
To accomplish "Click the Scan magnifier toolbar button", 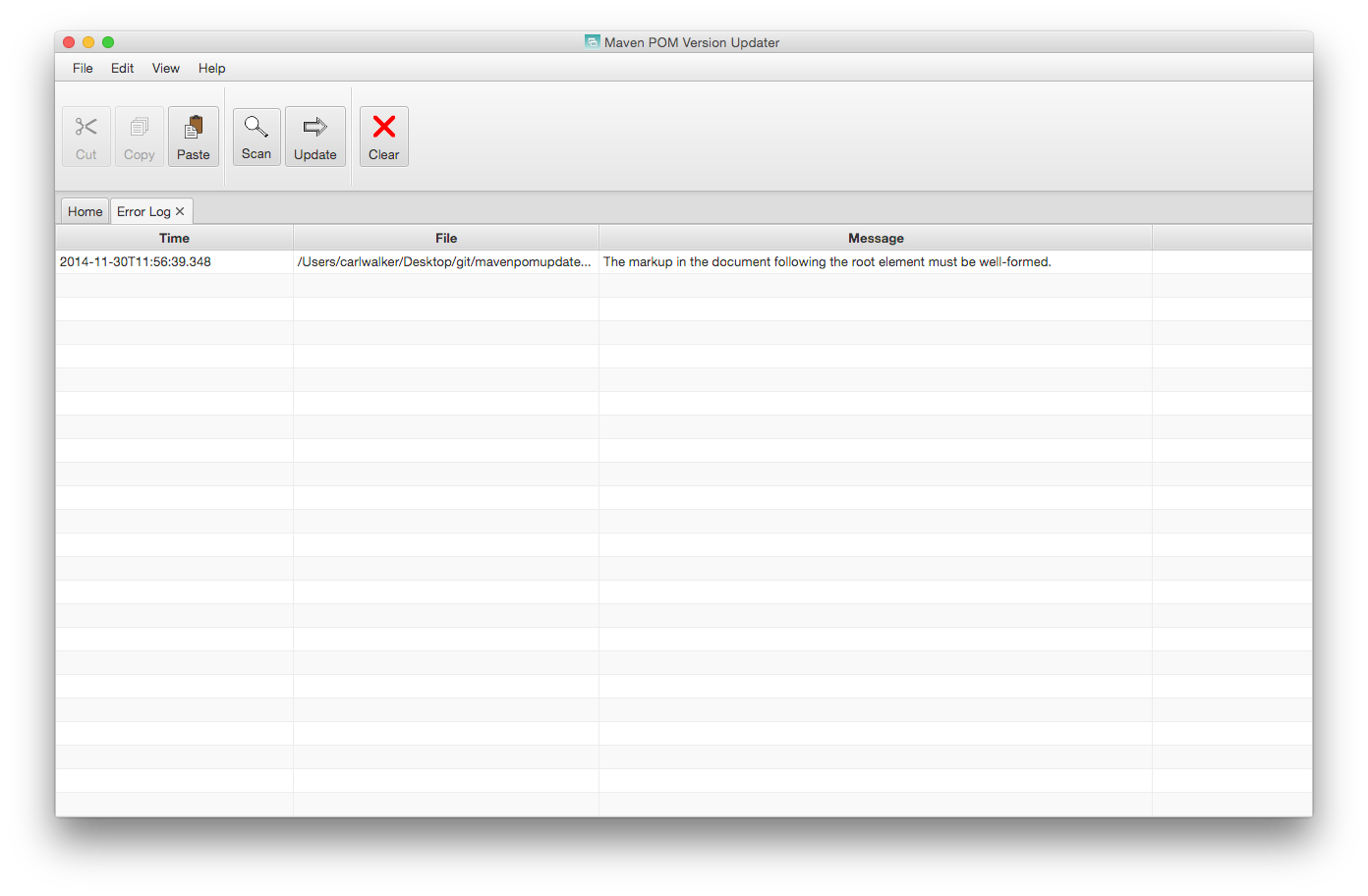I will click(x=256, y=137).
